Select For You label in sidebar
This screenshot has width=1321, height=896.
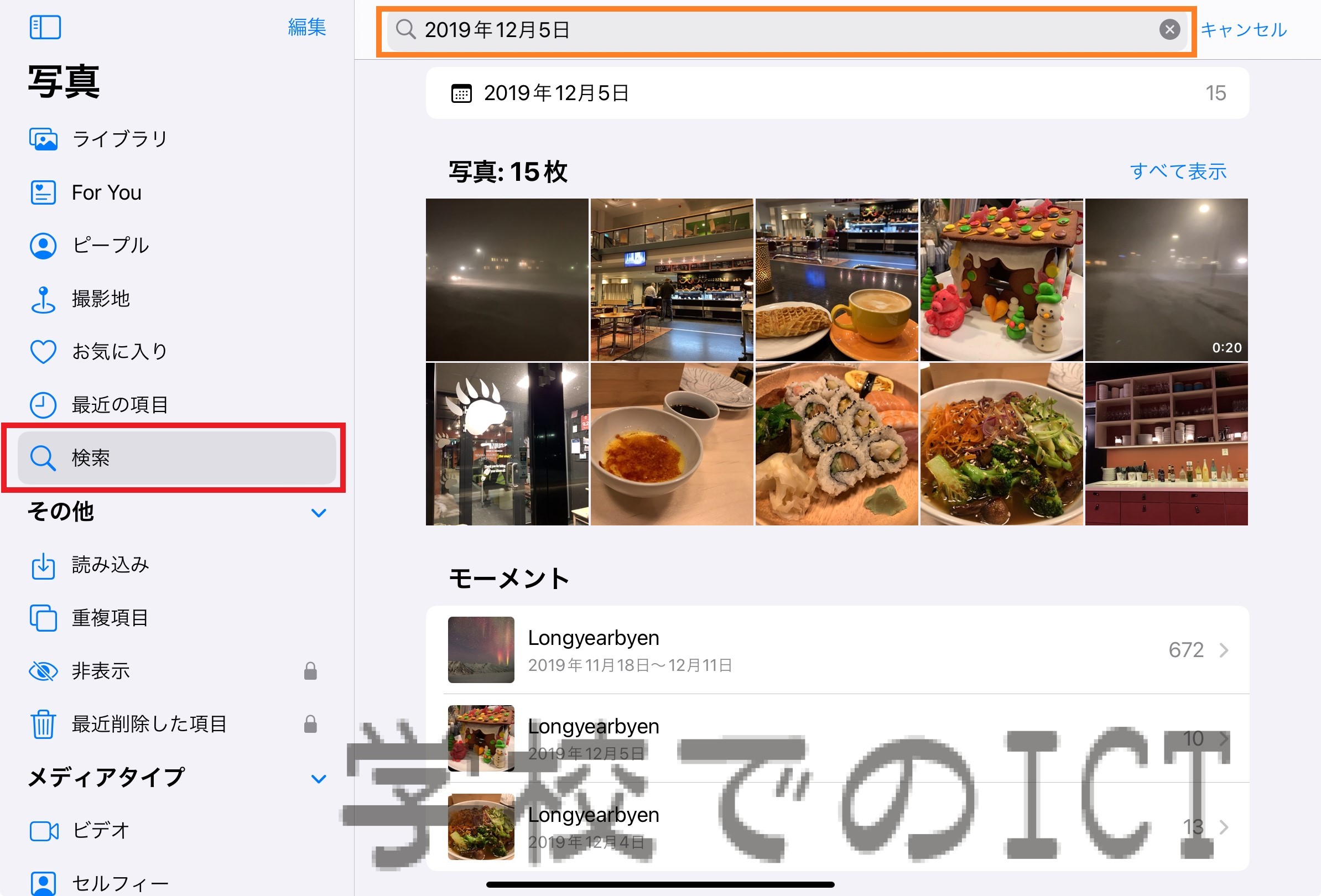[106, 192]
